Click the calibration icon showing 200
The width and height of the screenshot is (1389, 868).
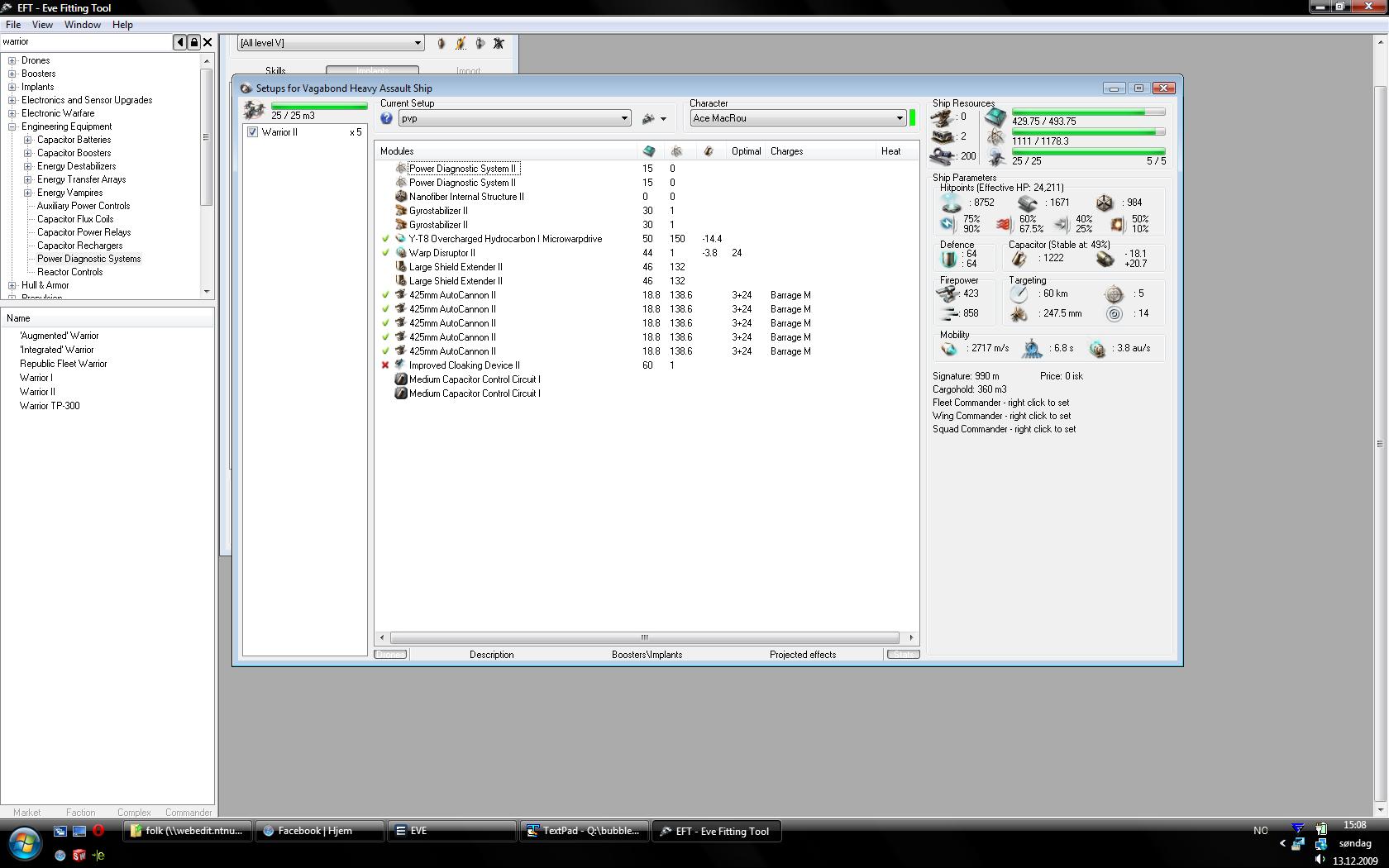click(943, 156)
